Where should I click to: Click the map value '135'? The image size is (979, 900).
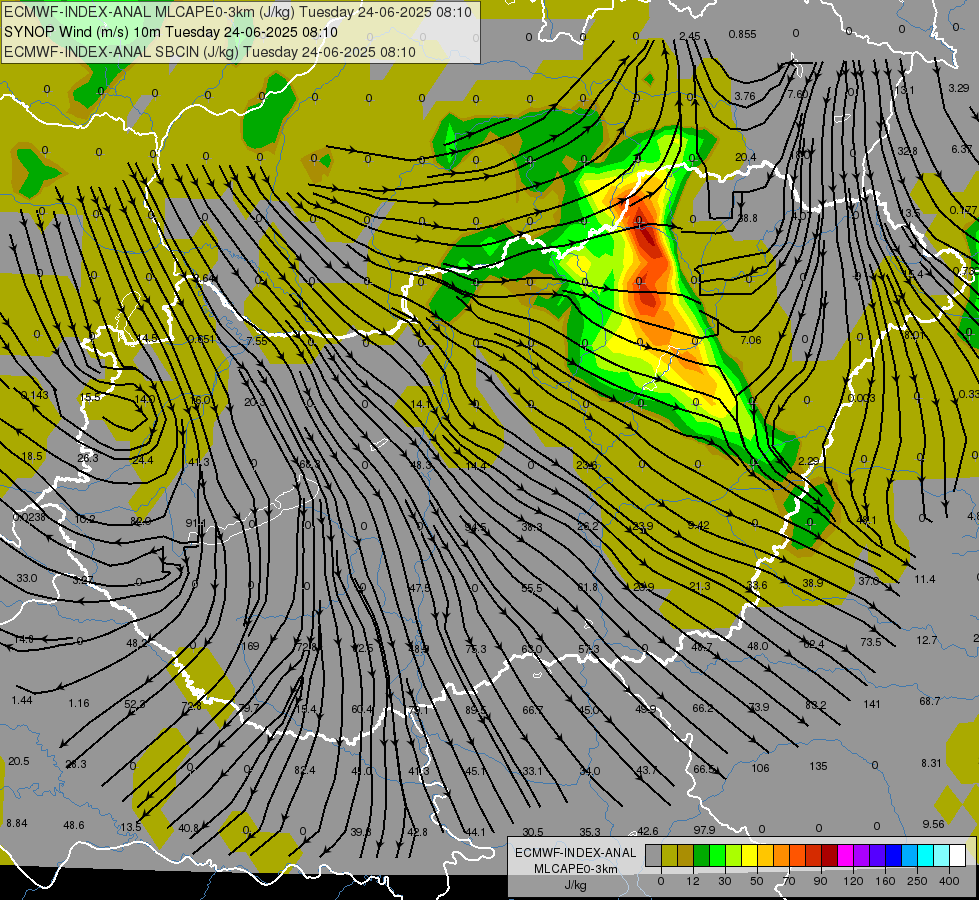point(818,766)
